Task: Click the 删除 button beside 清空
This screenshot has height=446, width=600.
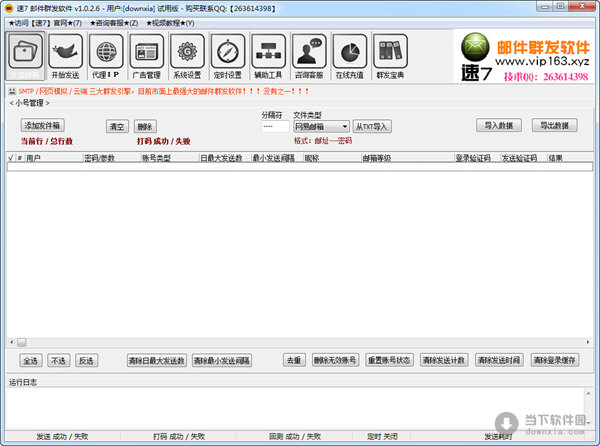Action: click(x=145, y=127)
